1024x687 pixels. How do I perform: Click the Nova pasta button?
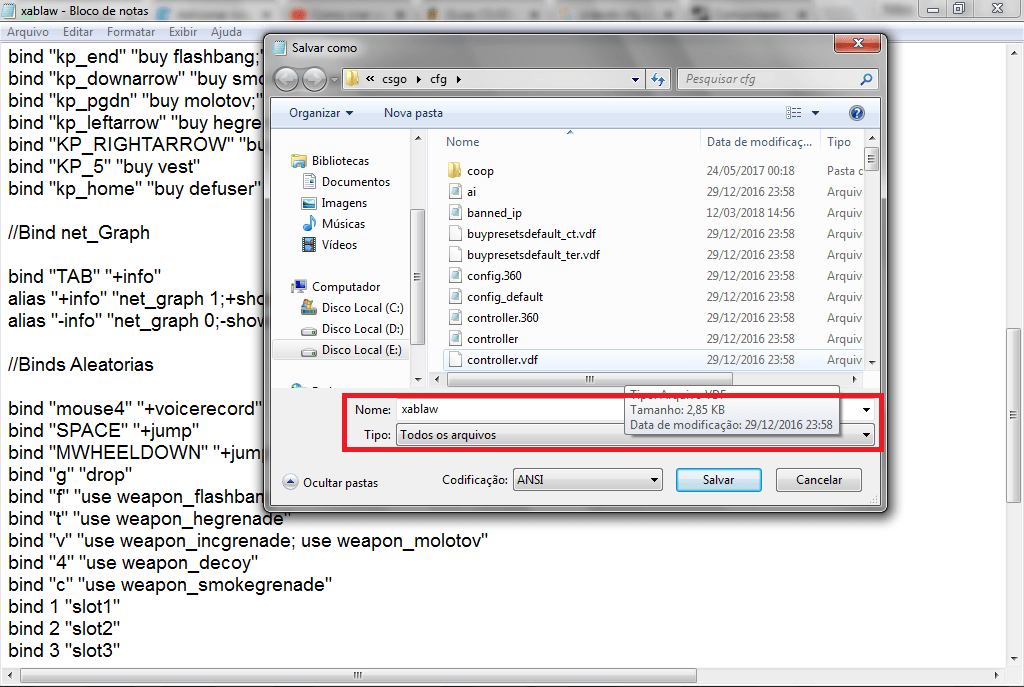point(413,113)
